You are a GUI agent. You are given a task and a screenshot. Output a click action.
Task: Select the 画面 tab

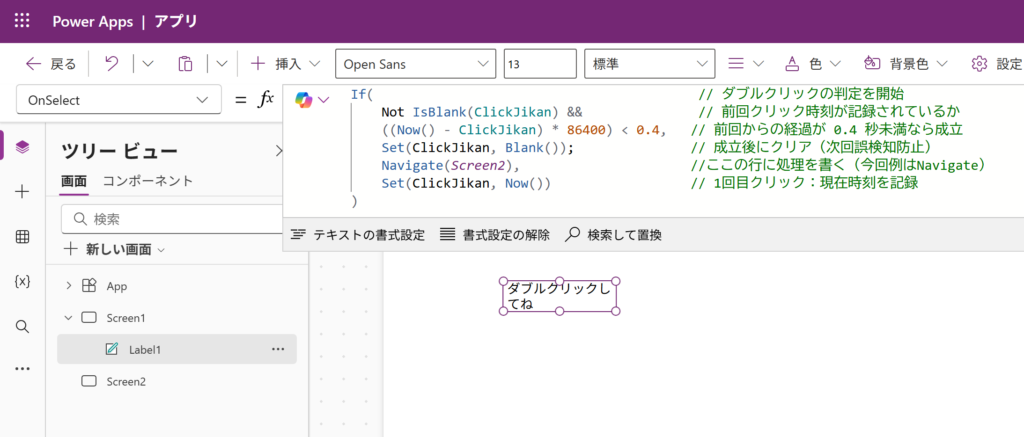pos(74,181)
